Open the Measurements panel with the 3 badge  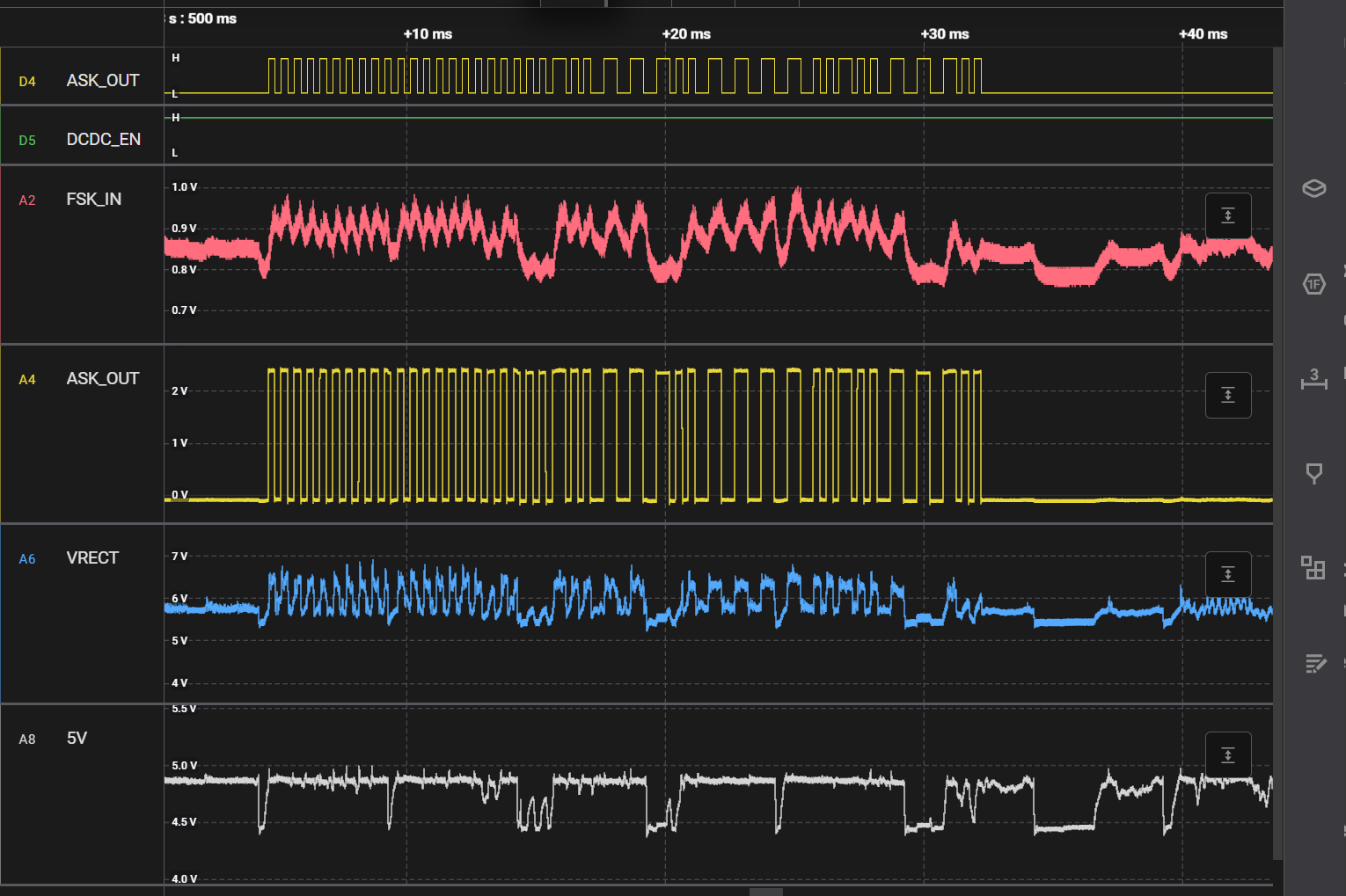pos(1313,378)
